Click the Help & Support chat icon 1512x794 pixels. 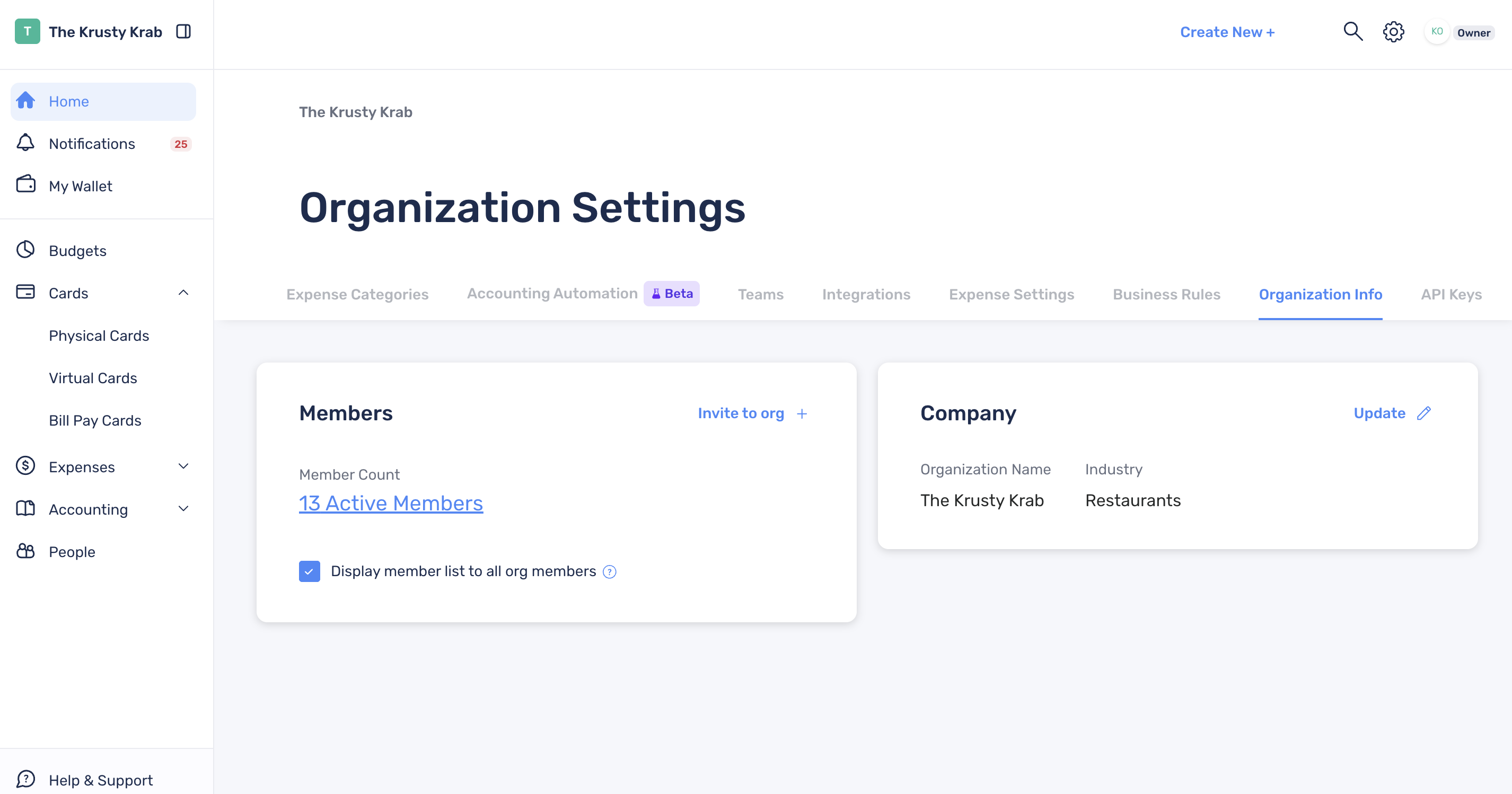25,779
